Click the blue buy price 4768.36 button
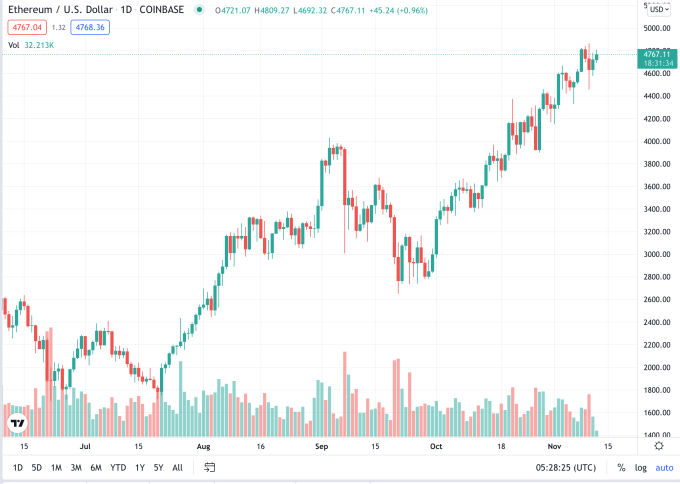 (90, 27)
